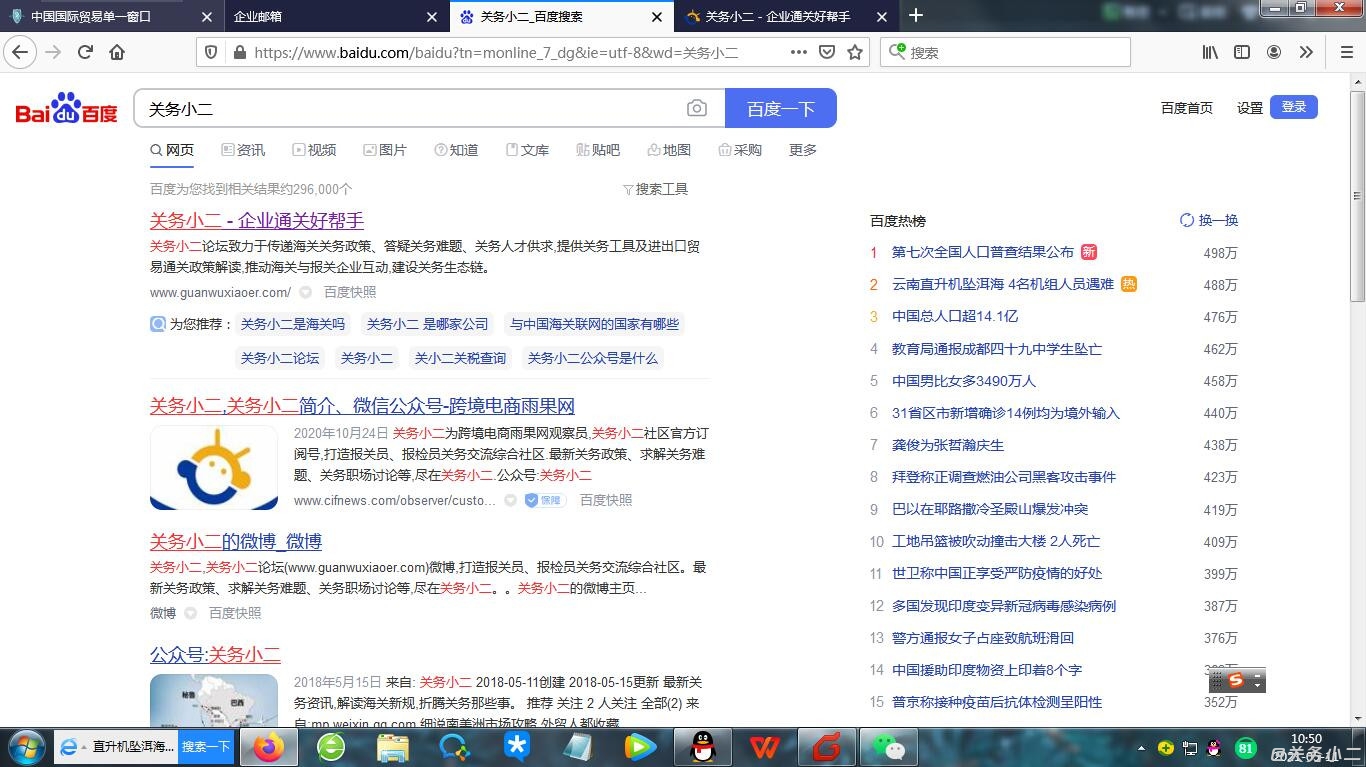Open 关务小二的微博_微博 result
Screen dimensions: 1366x767
pyautogui.click(x=236, y=542)
